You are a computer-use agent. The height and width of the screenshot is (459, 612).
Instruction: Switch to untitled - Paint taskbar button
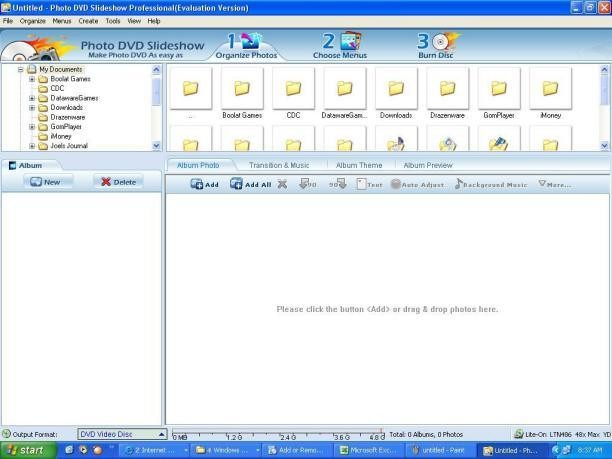point(439,450)
